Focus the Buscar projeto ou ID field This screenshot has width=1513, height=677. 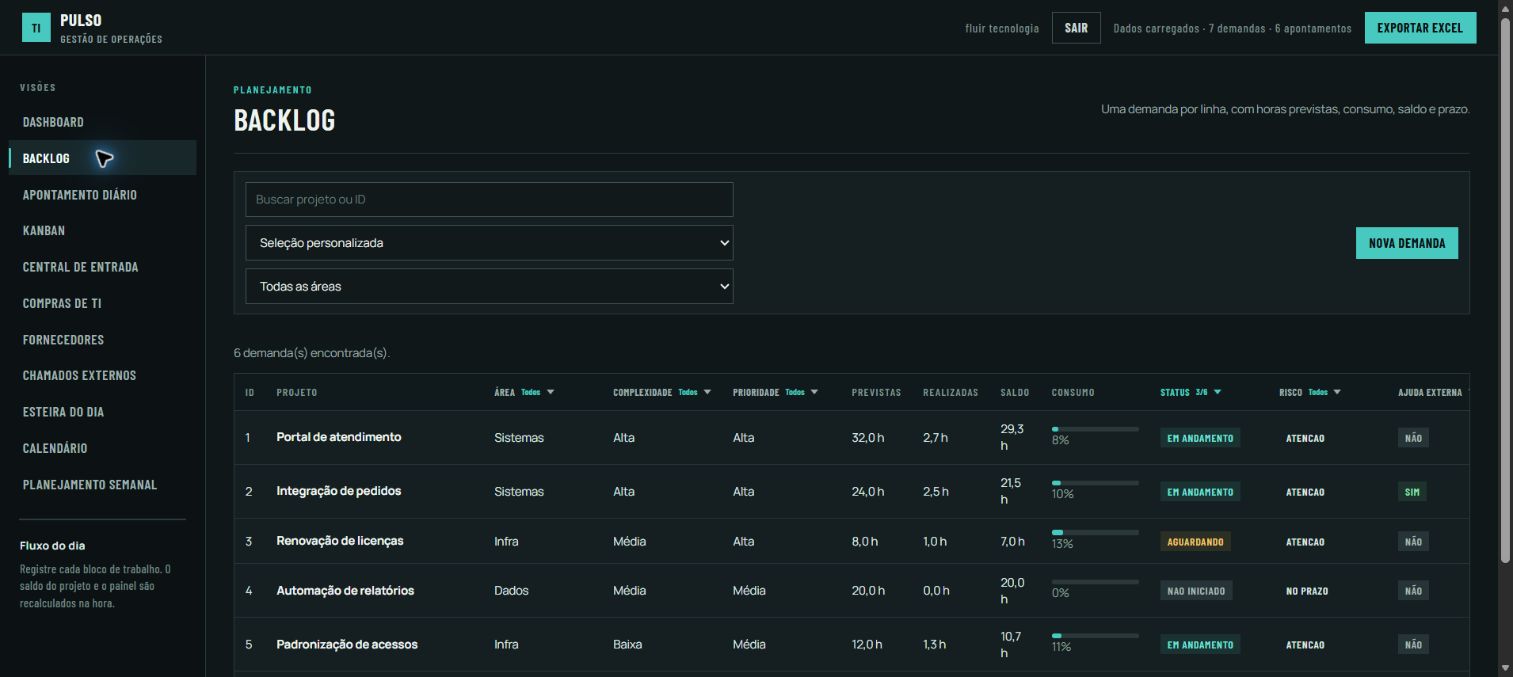pyautogui.click(x=489, y=199)
